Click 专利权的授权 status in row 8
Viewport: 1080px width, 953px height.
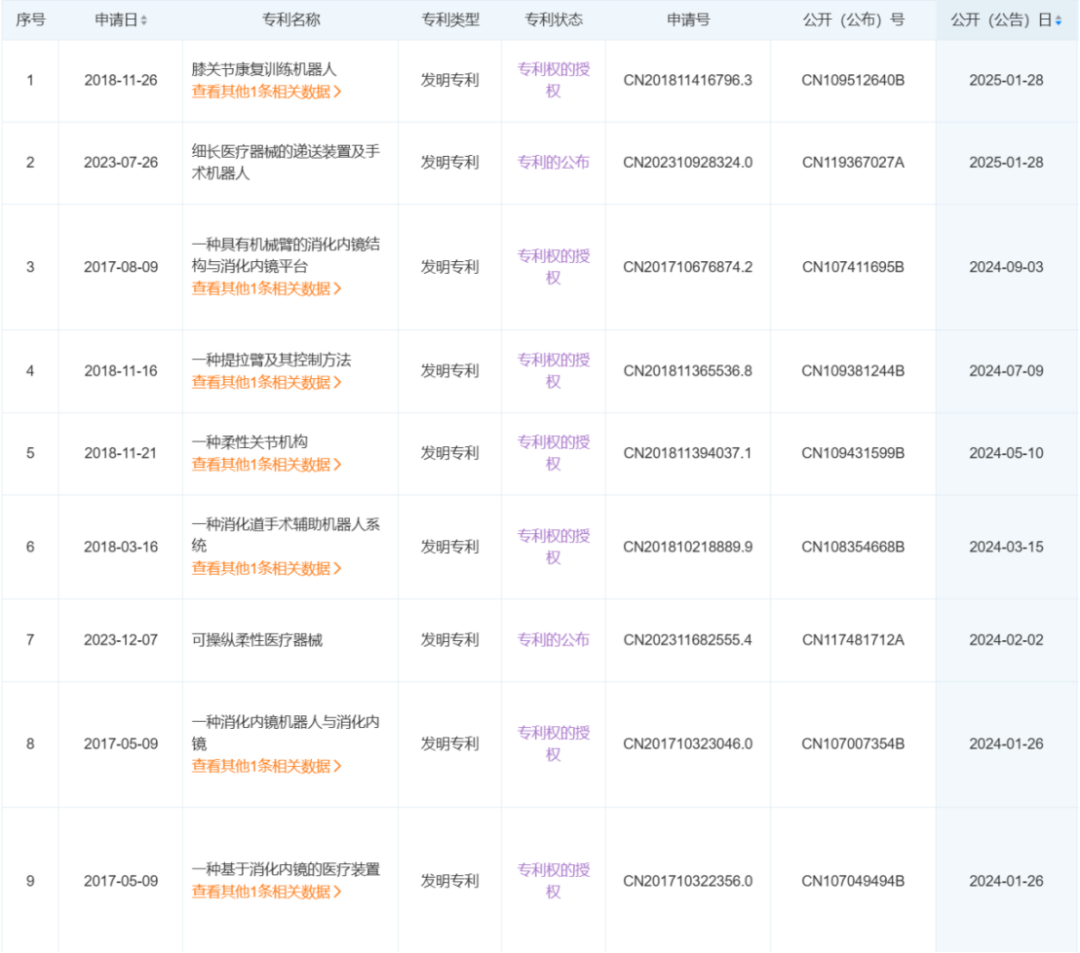pyautogui.click(x=554, y=744)
